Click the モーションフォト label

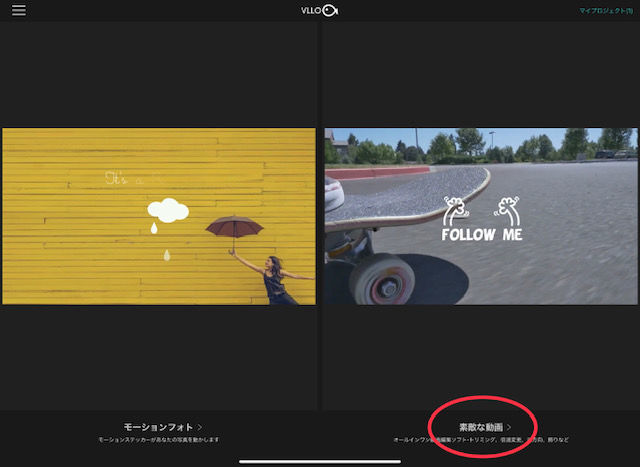[x=158, y=427]
